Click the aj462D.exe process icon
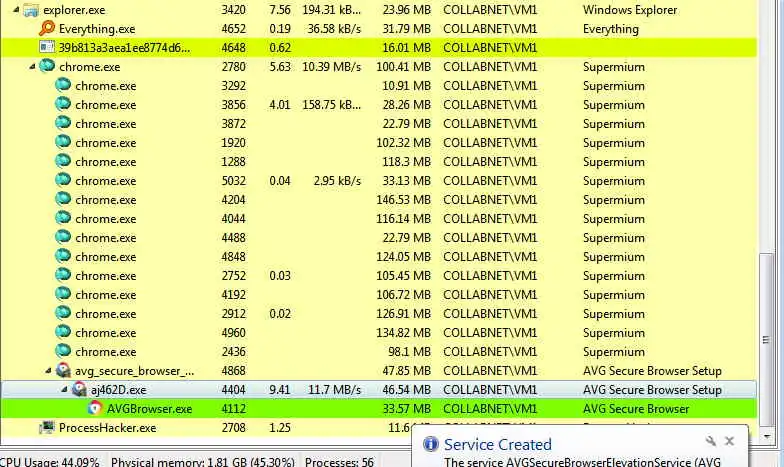 [x=79, y=390]
